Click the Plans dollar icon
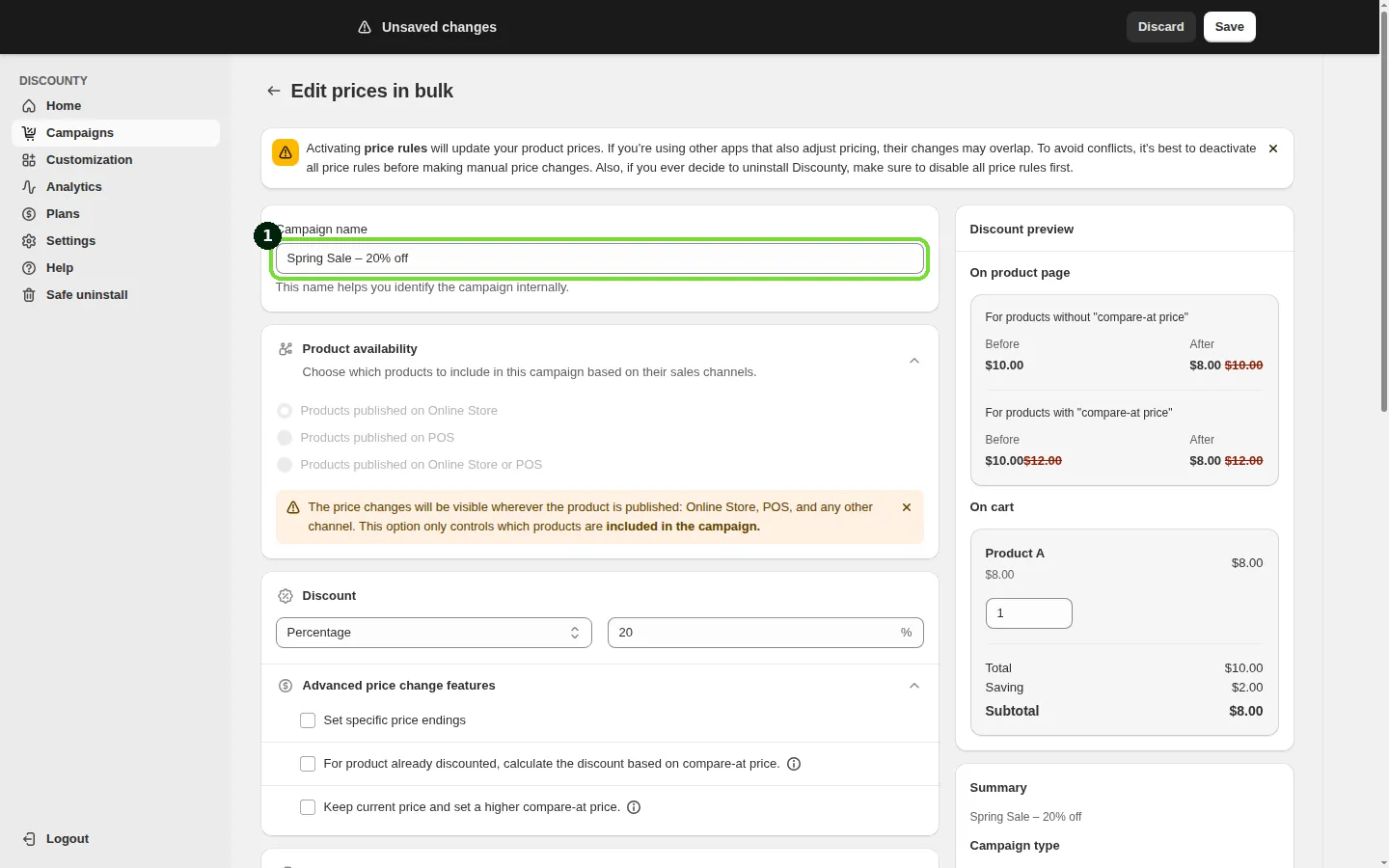This screenshot has width=1389, height=868. [x=29, y=214]
